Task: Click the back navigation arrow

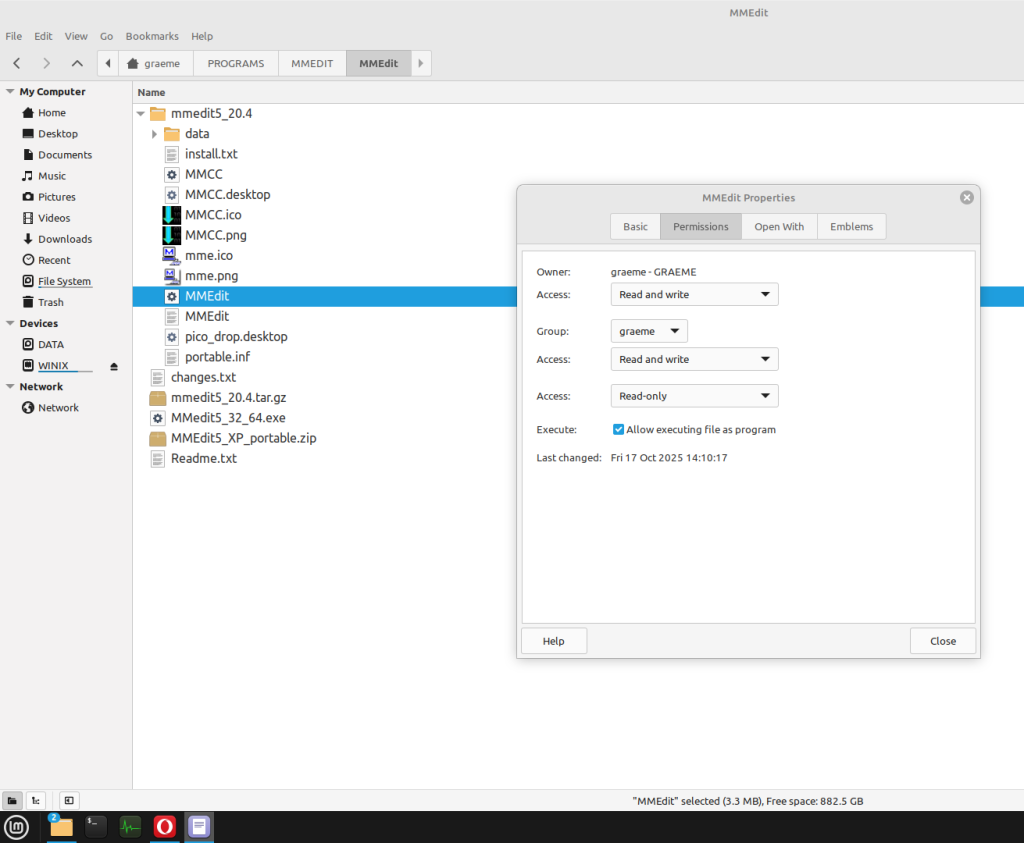Action: pos(17,63)
